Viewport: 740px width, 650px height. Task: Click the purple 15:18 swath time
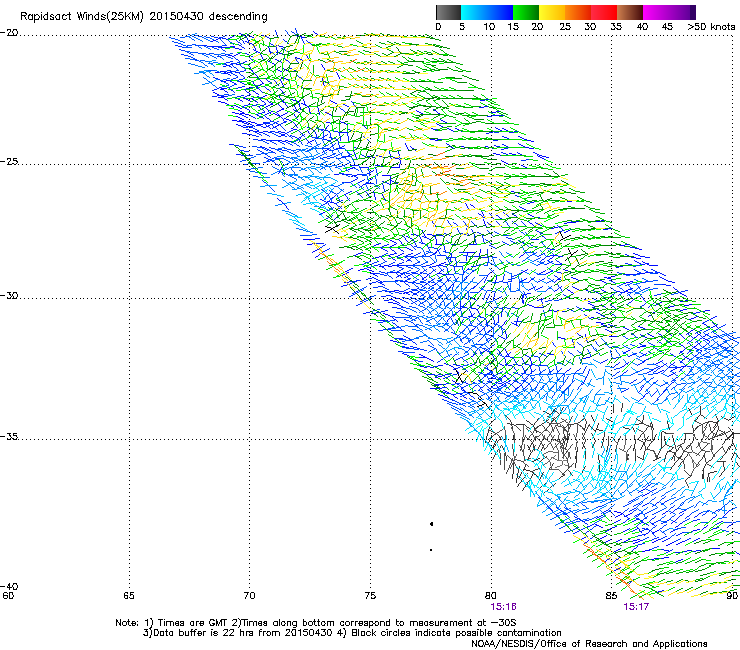504,607
